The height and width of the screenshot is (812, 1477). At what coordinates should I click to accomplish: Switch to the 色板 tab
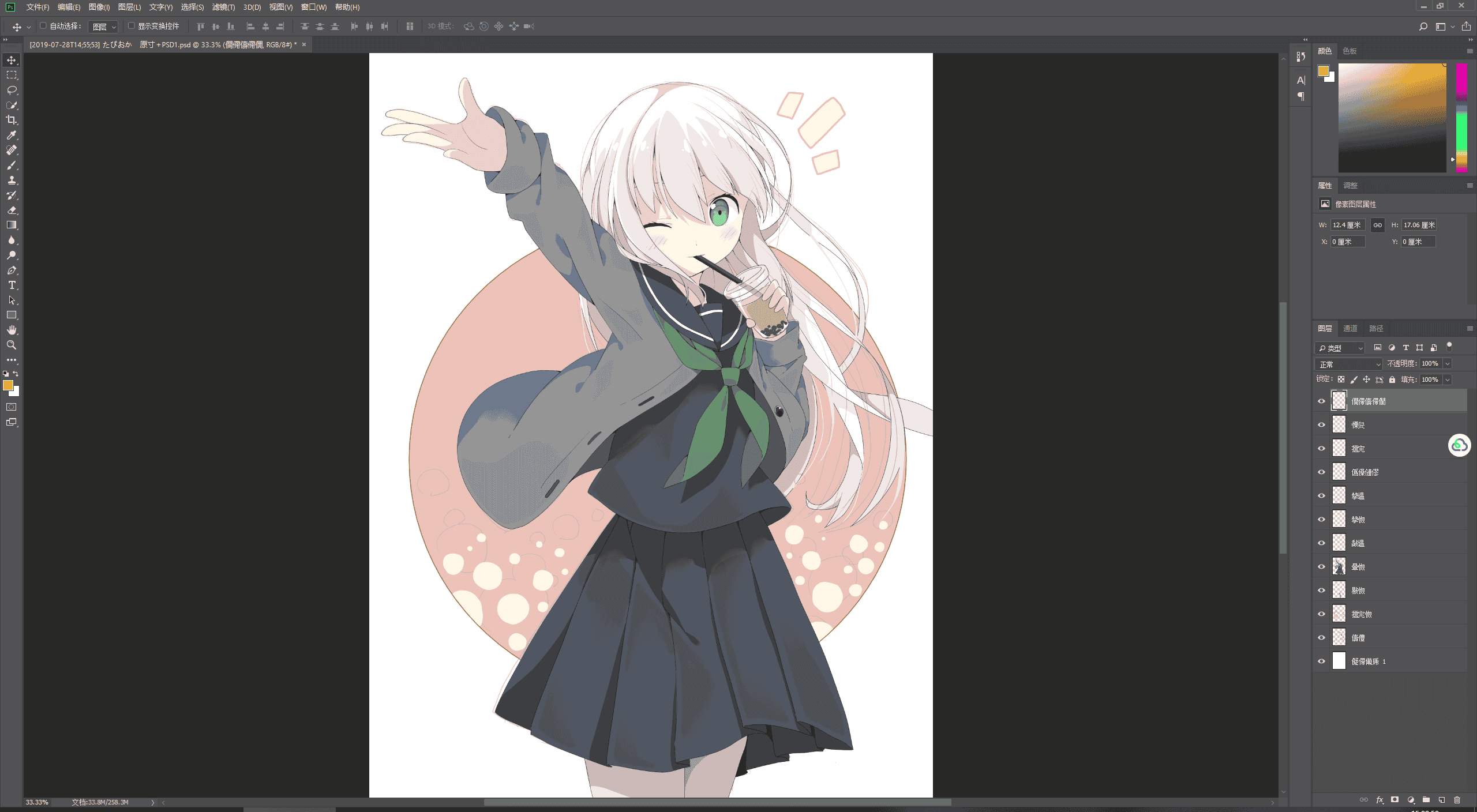coord(1349,51)
